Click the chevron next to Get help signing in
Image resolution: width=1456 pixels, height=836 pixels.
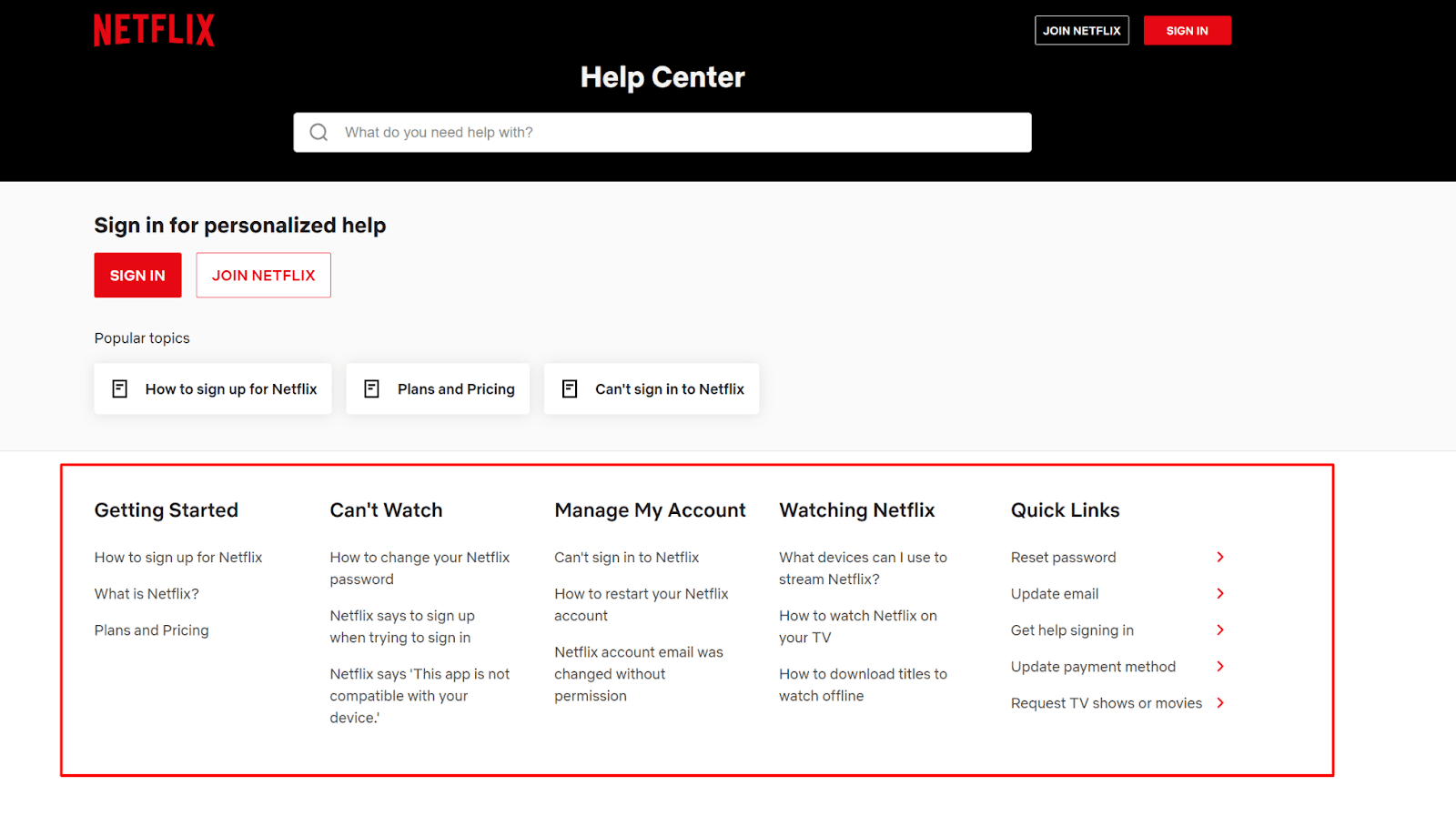click(x=1220, y=630)
